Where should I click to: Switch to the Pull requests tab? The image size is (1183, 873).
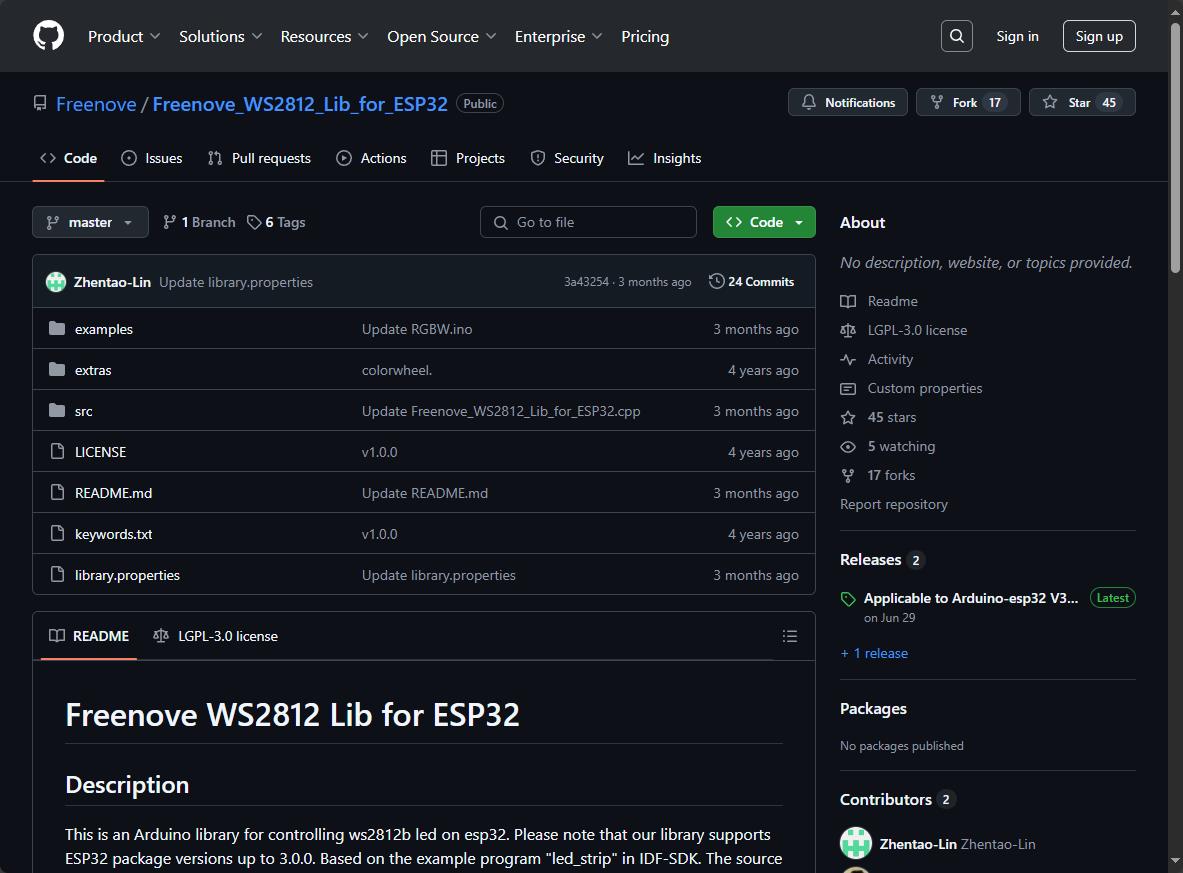coord(259,158)
